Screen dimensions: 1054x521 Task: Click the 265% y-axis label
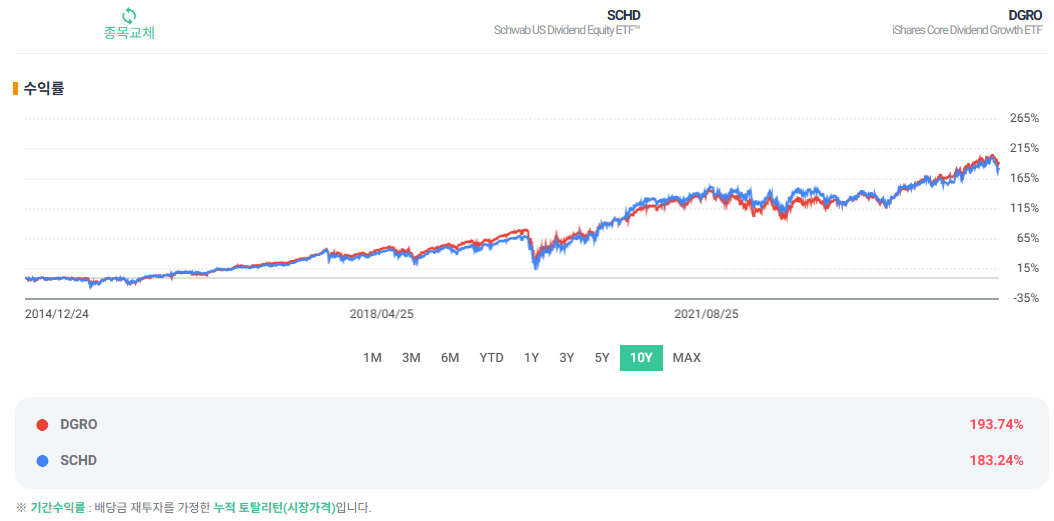pyautogui.click(x=1024, y=118)
